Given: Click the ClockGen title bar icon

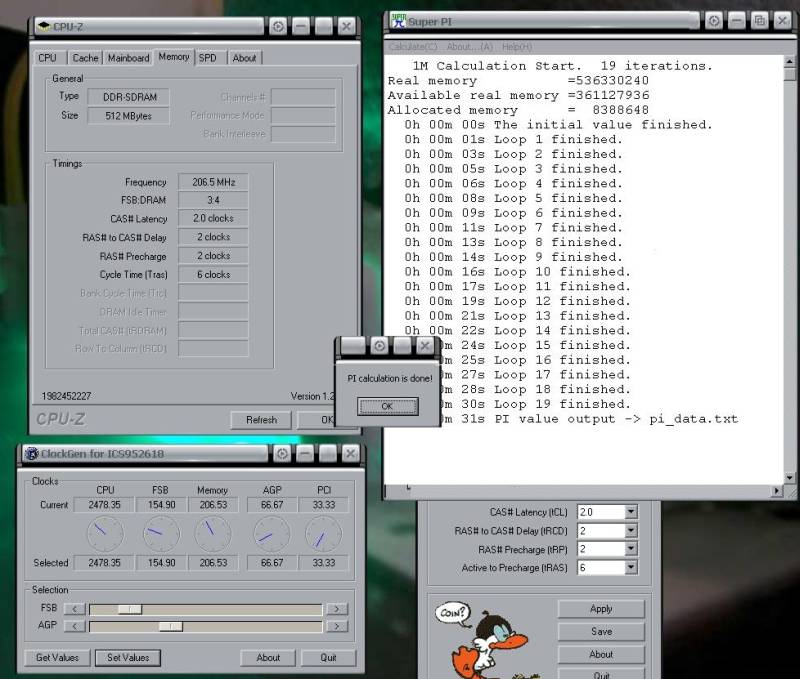Looking at the screenshot, I should click(32, 454).
